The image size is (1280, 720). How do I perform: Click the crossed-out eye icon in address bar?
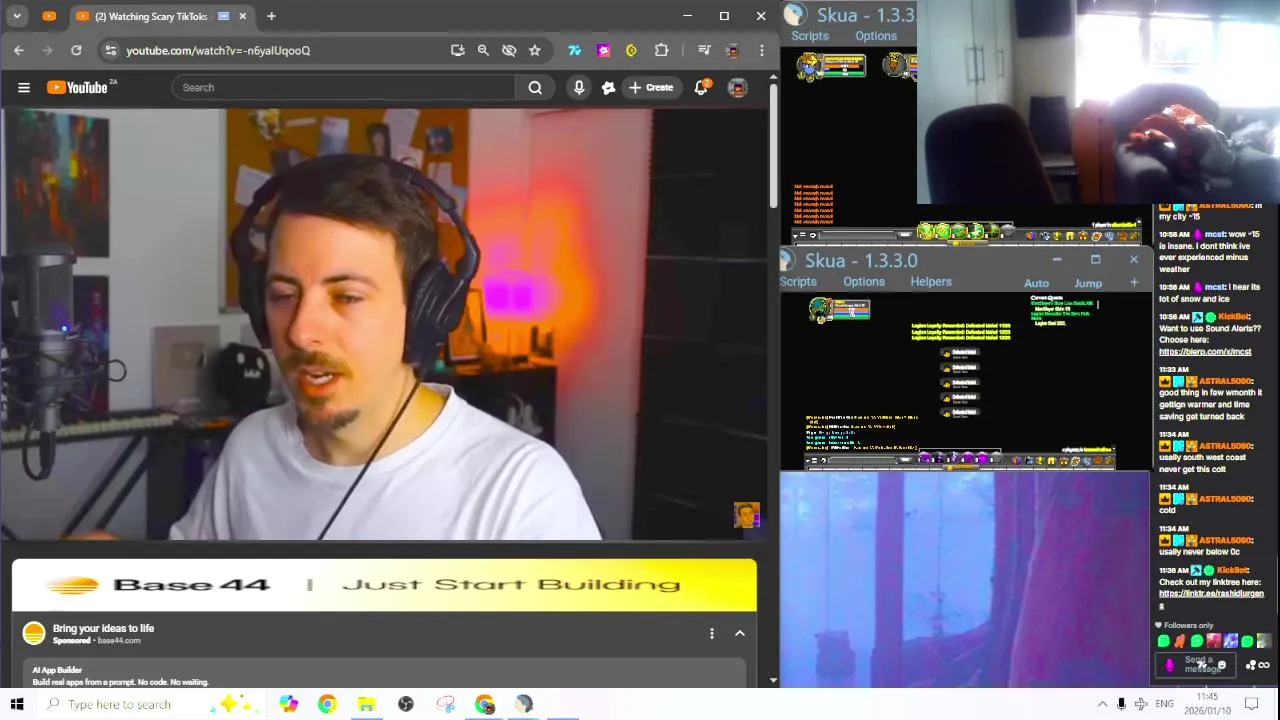coord(509,50)
